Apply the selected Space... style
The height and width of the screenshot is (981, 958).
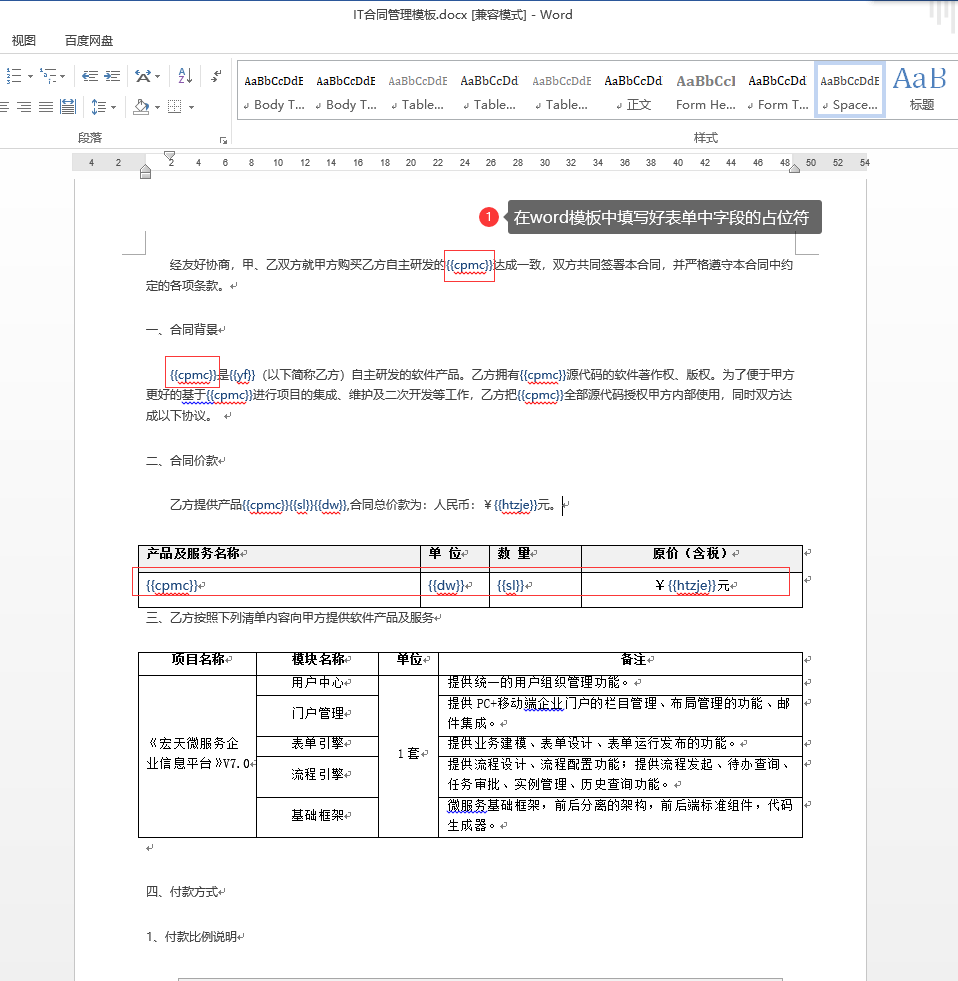click(x=850, y=89)
